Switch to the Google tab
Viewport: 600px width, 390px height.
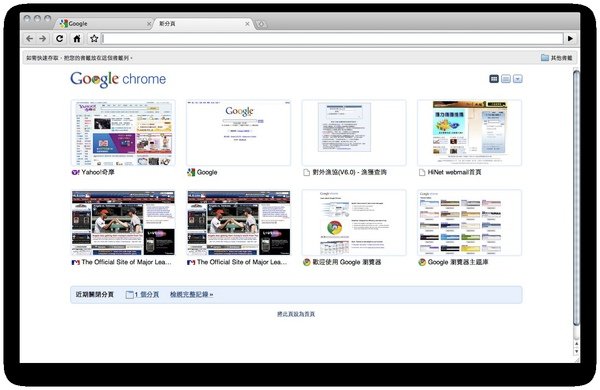[x=104, y=24]
